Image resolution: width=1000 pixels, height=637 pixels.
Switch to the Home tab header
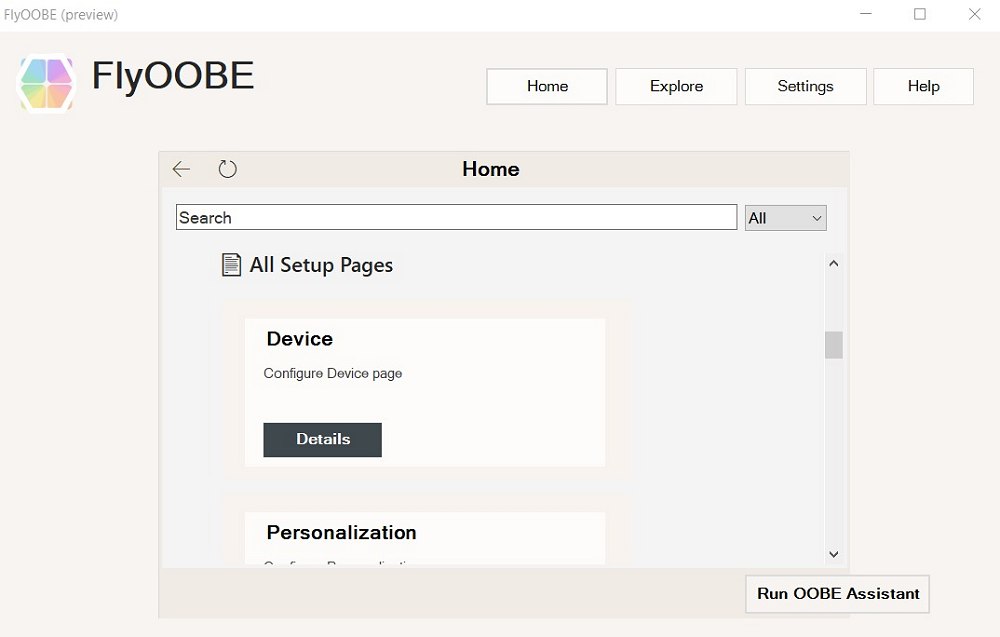[490, 169]
